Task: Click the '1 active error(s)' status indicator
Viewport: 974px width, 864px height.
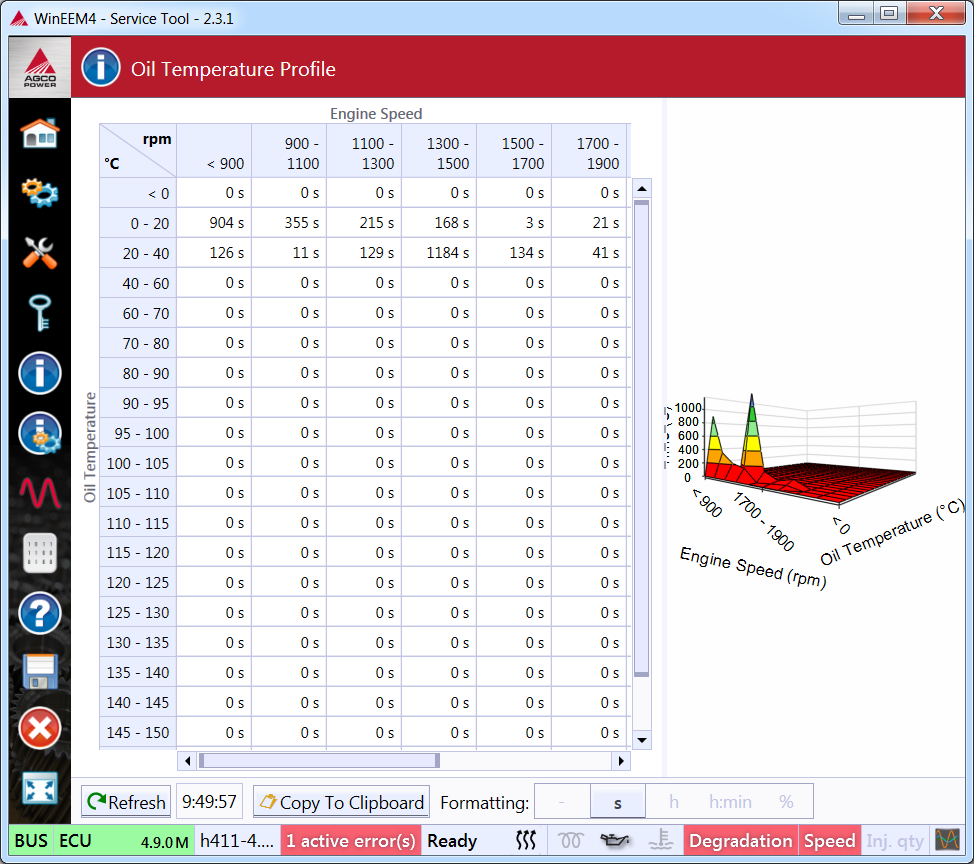Action: pyautogui.click(x=351, y=841)
